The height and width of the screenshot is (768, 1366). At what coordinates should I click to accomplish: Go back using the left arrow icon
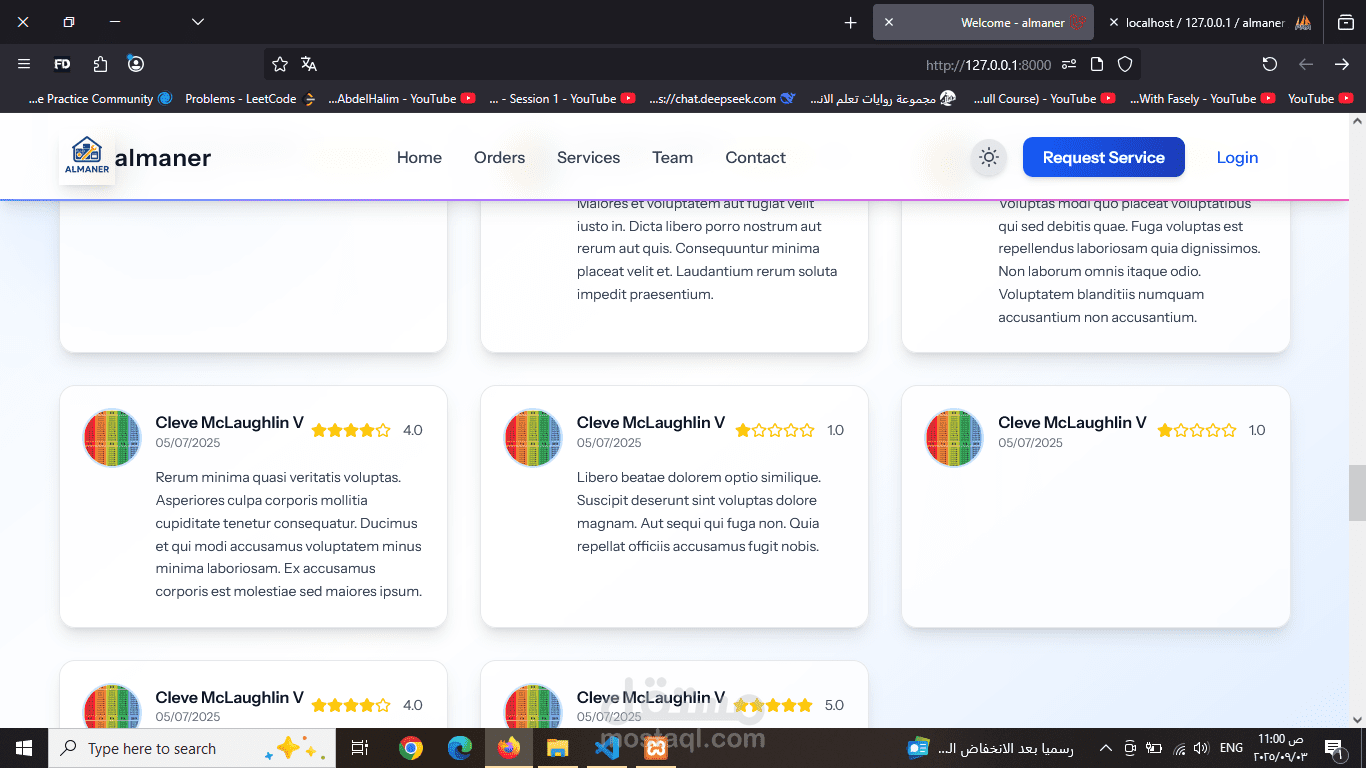[1306, 64]
